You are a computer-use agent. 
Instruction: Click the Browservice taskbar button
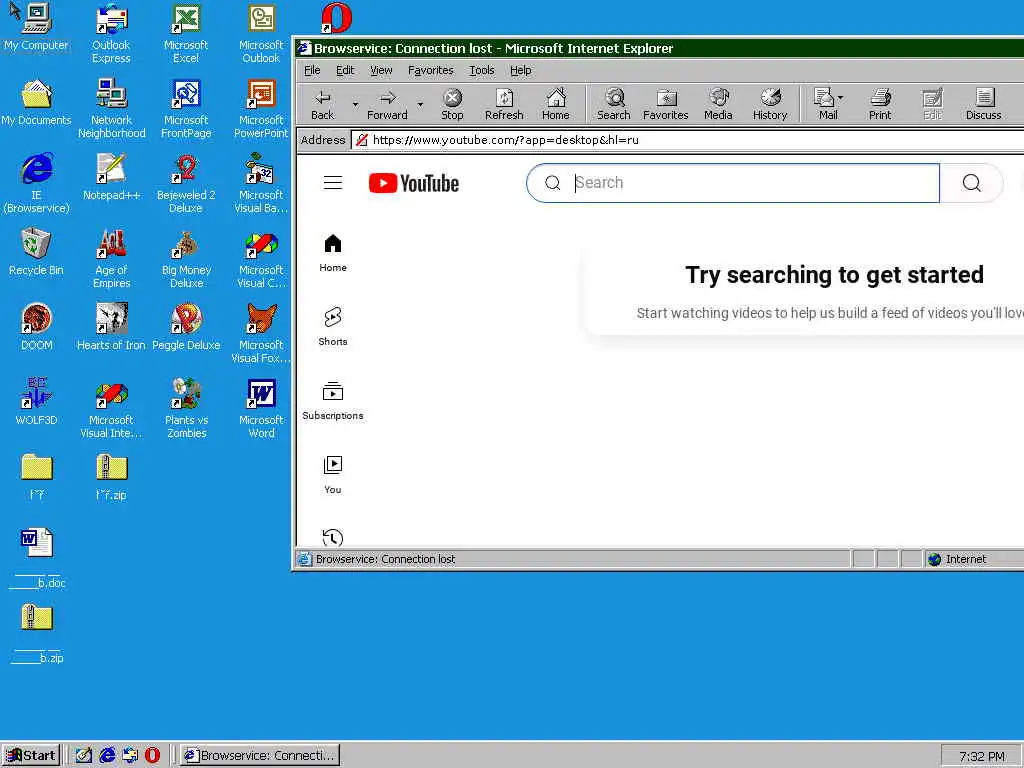[260, 756]
